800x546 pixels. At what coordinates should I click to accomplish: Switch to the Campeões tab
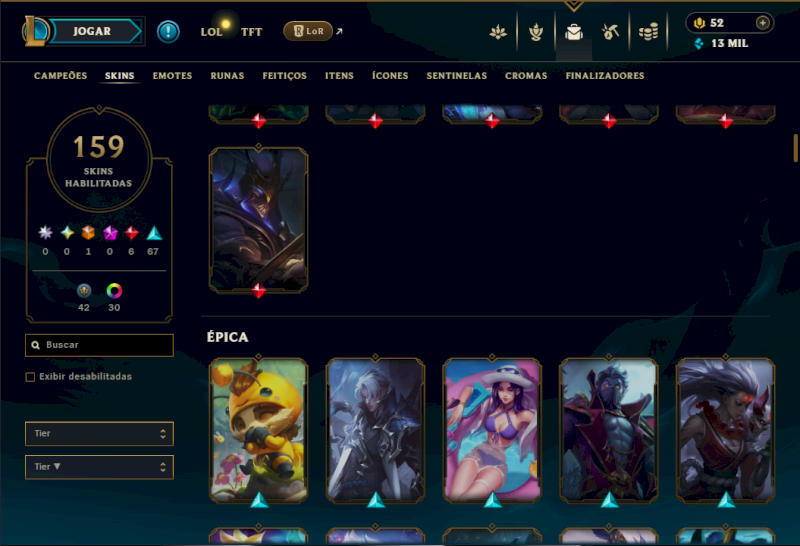60,76
